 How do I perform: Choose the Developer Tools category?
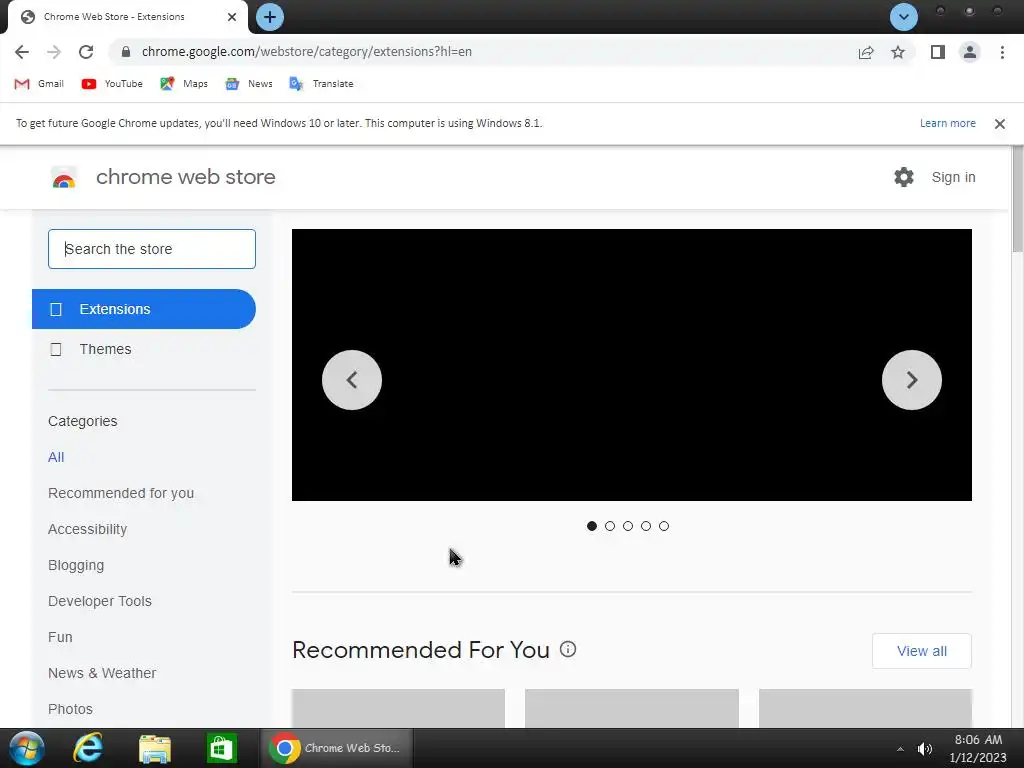[100, 601]
